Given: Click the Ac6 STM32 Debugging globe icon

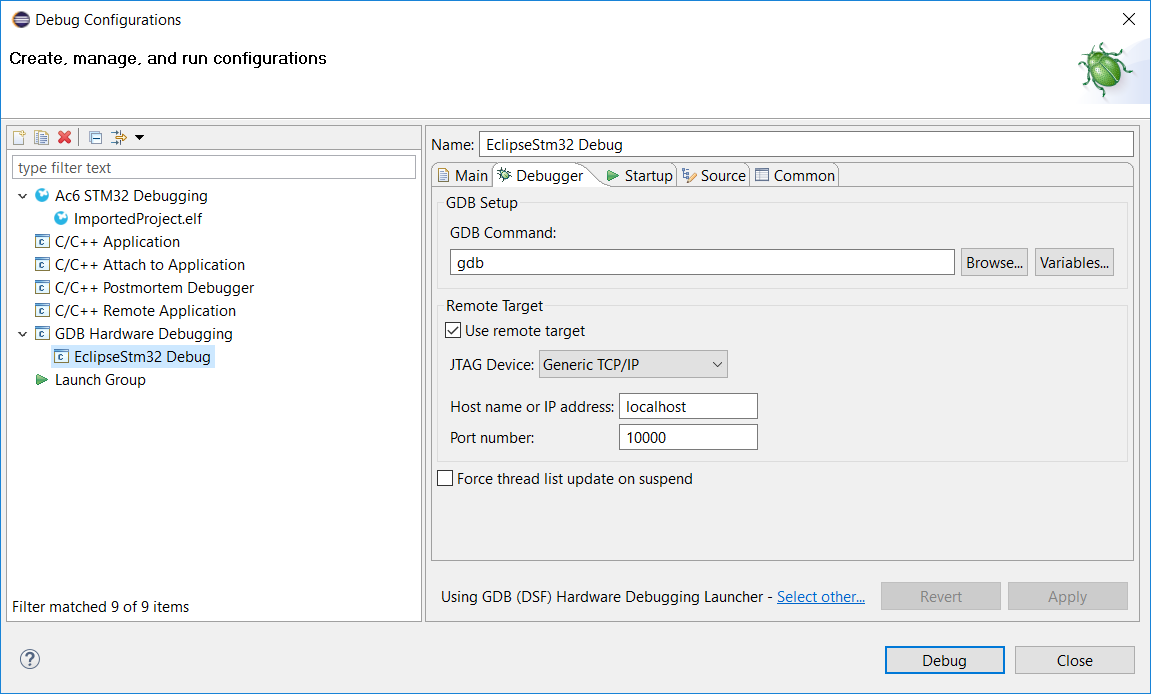Looking at the screenshot, I should 43,195.
